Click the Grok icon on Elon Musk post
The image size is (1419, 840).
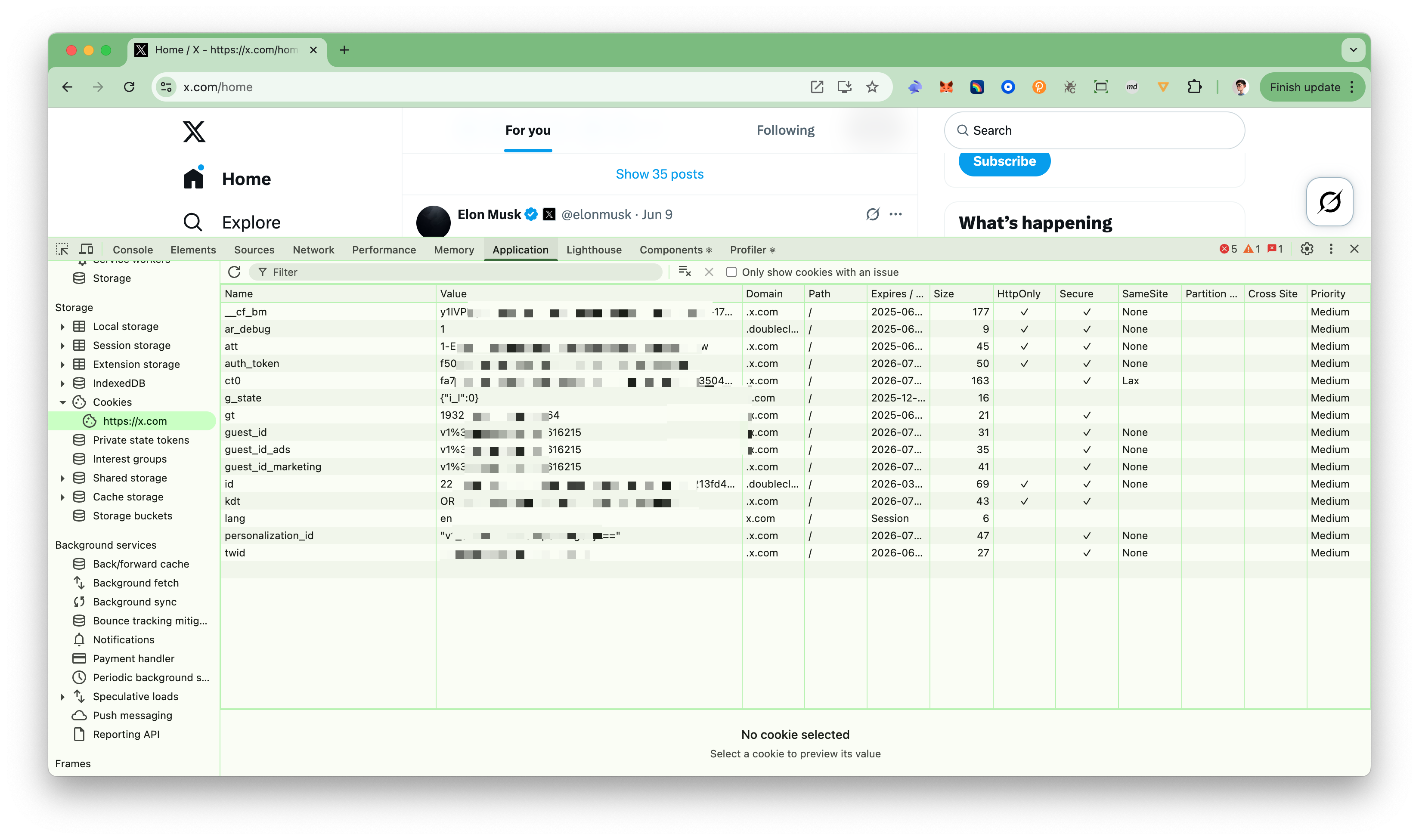[x=873, y=214]
